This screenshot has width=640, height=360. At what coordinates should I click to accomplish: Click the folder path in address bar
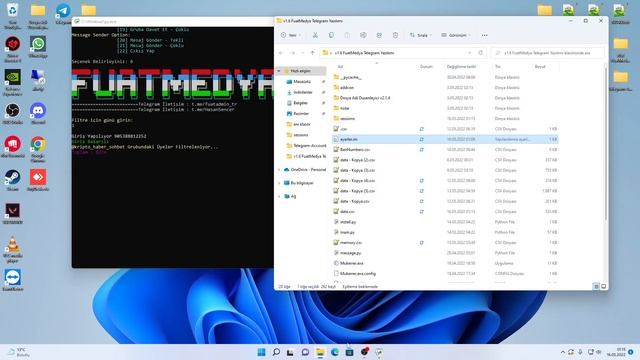(x=364, y=53)
